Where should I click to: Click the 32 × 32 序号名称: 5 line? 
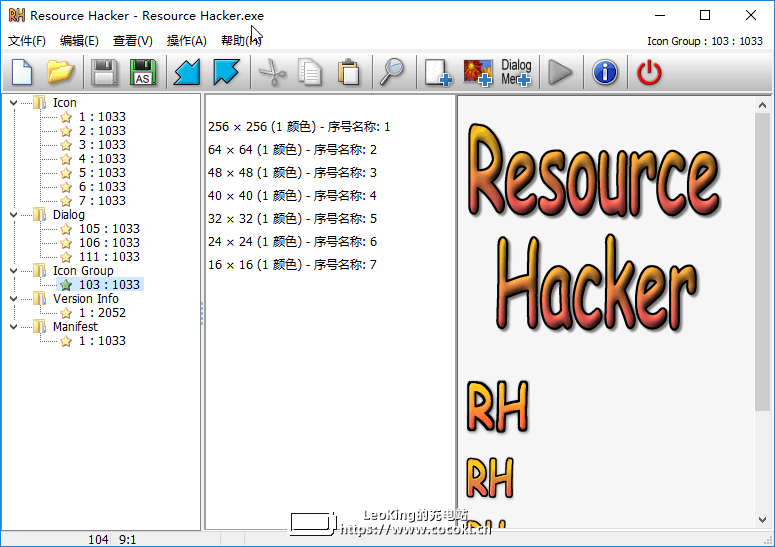click(292, 219)
